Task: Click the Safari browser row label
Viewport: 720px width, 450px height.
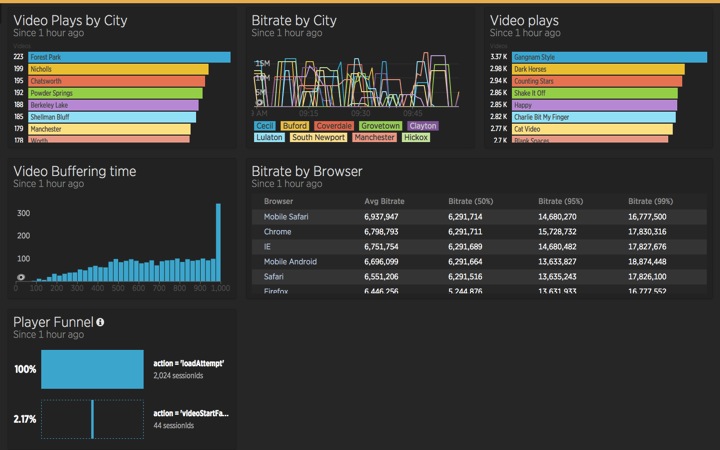Action: (x=274, y=276)
